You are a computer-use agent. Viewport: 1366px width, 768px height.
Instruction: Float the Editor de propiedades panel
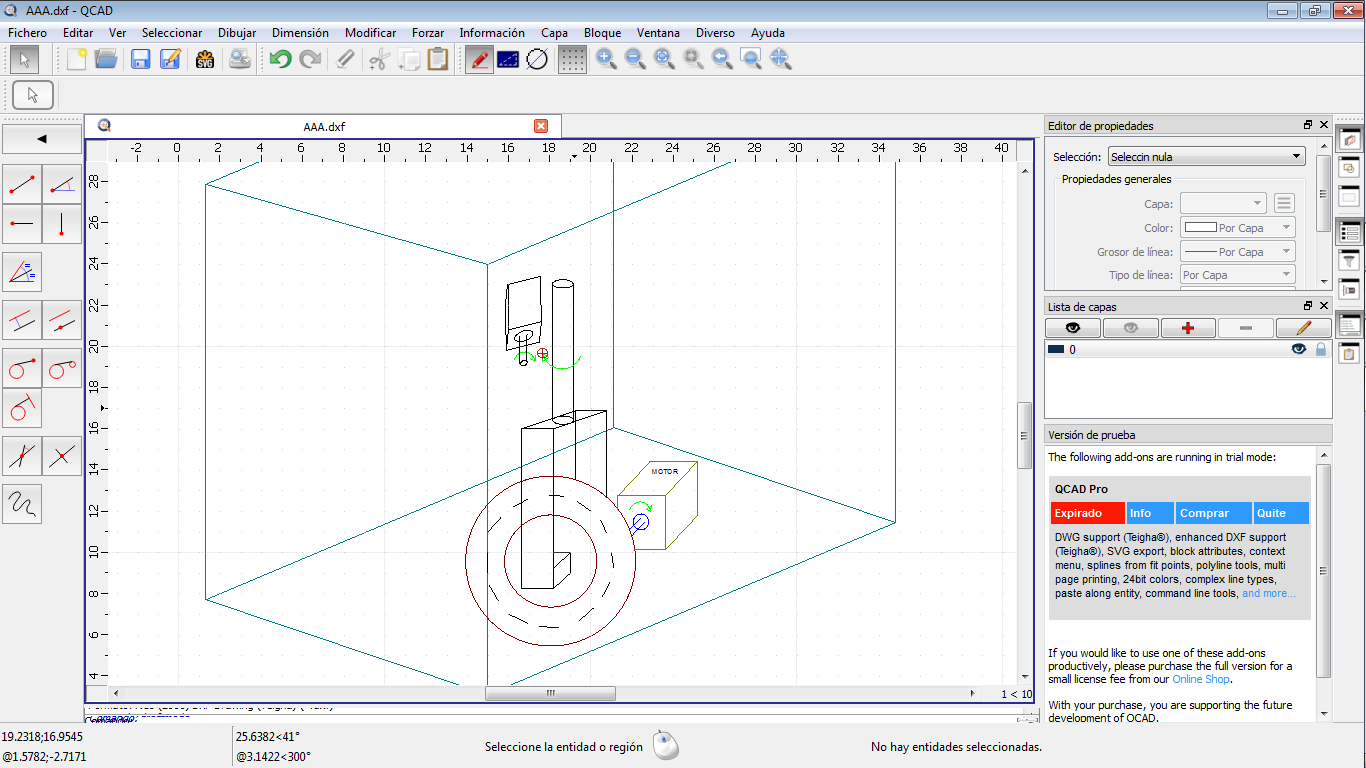pyautogui.click(x=1308, y=125)
